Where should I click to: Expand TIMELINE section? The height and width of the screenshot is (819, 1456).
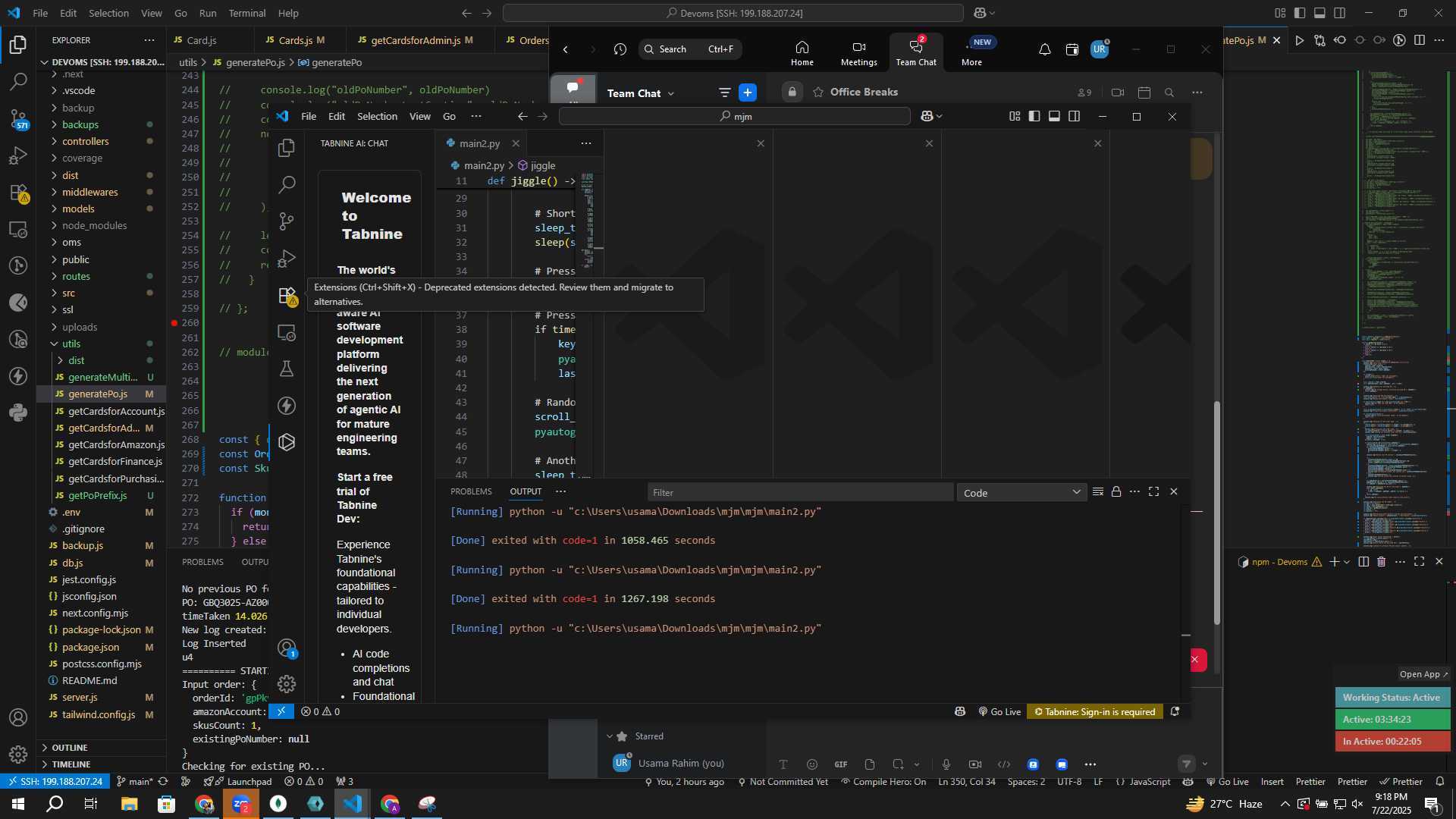tap(71, 764)
